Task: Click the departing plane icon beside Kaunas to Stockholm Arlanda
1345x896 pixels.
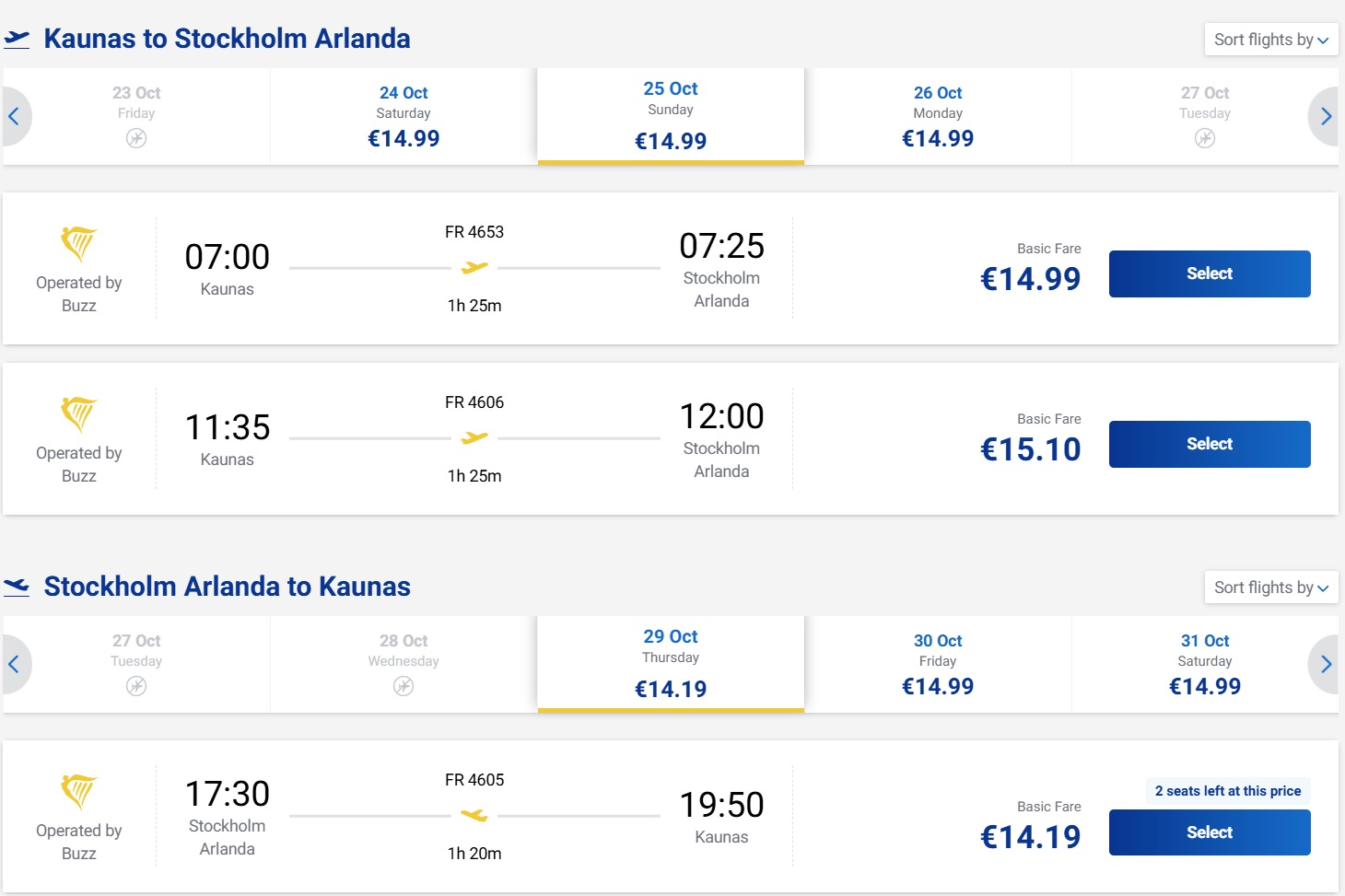Action: 17,39
